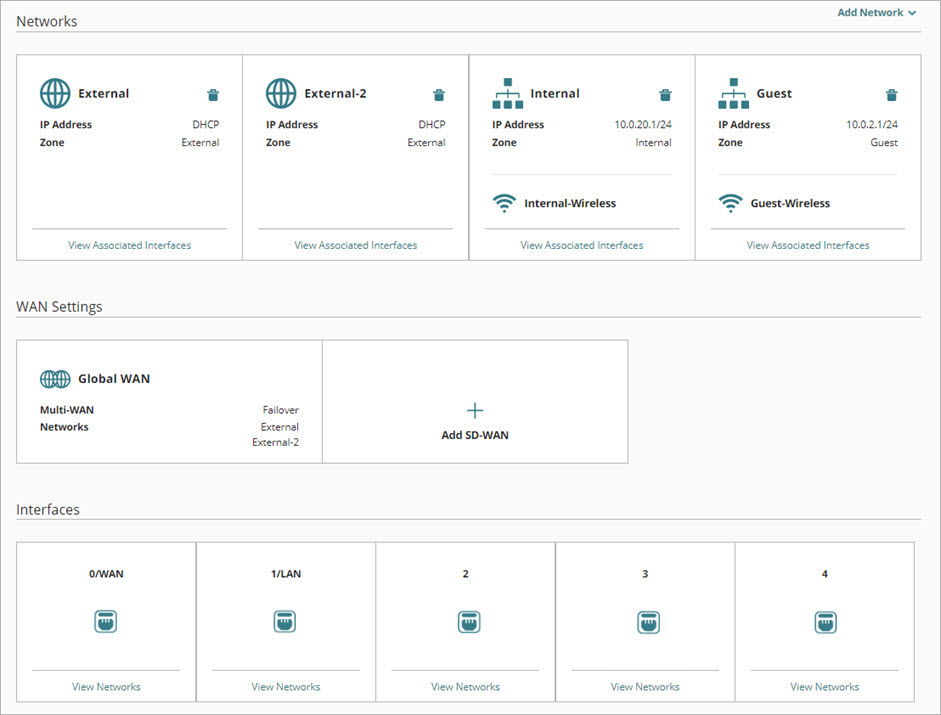Click the Guest network topology icon
Viewport: 941px width, 715px height.
click(x=734, y=93)
